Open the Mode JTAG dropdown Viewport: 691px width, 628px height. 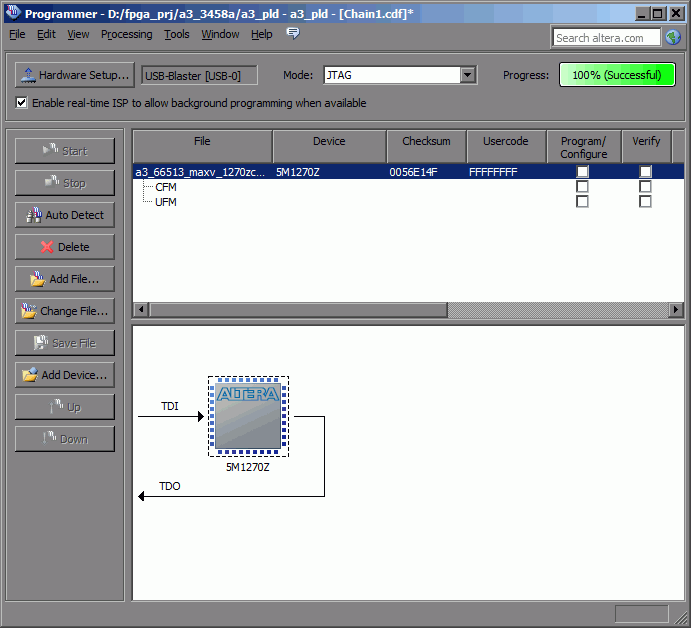468,75
